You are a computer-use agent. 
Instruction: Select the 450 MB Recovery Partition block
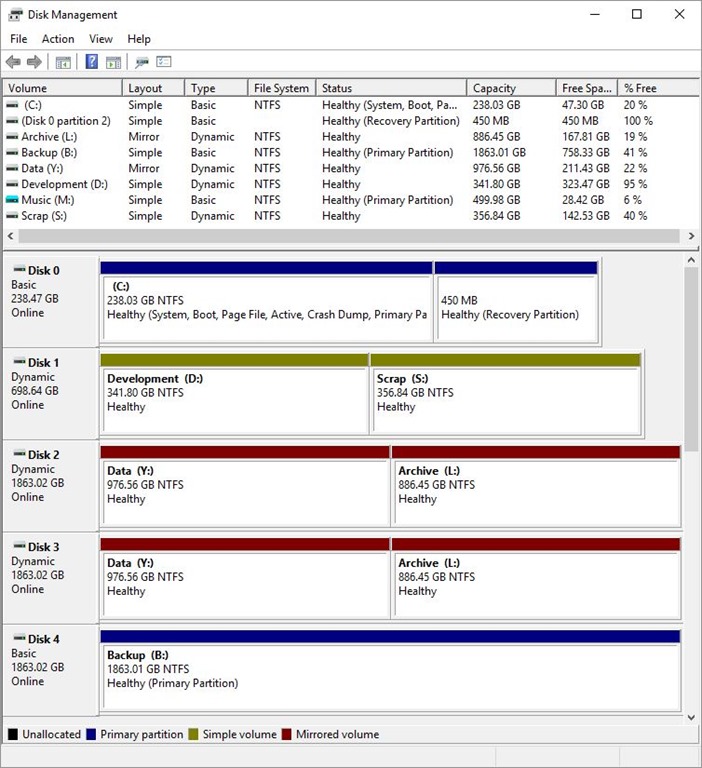(x=516, y=302)
